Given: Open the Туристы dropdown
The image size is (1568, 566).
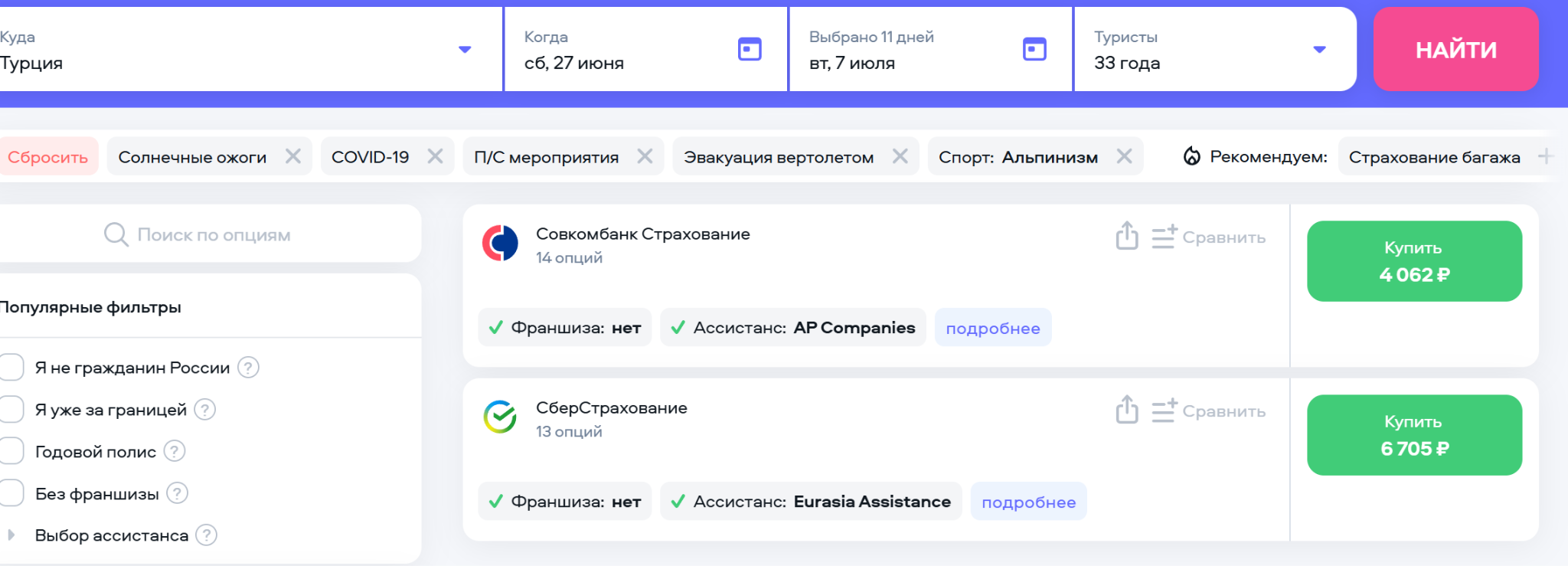Looking at the screenshot, I should (x=1318, y=50).
